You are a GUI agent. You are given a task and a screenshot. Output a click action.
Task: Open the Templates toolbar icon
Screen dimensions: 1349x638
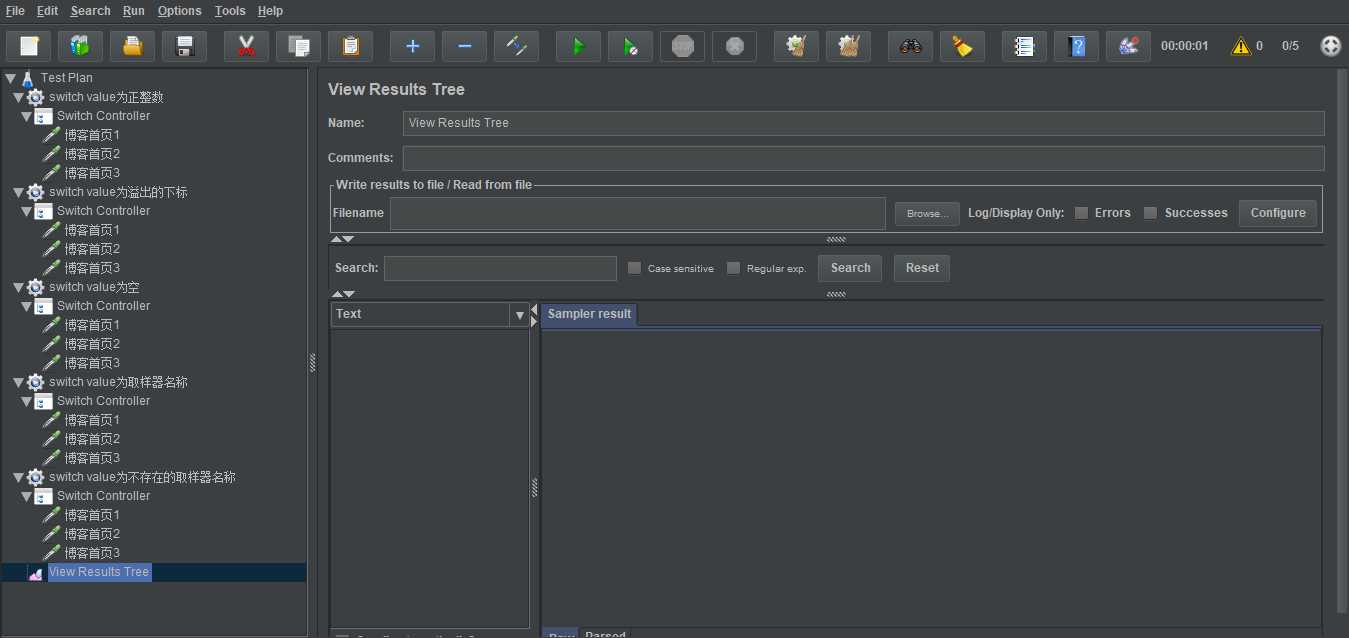point(80,46)
